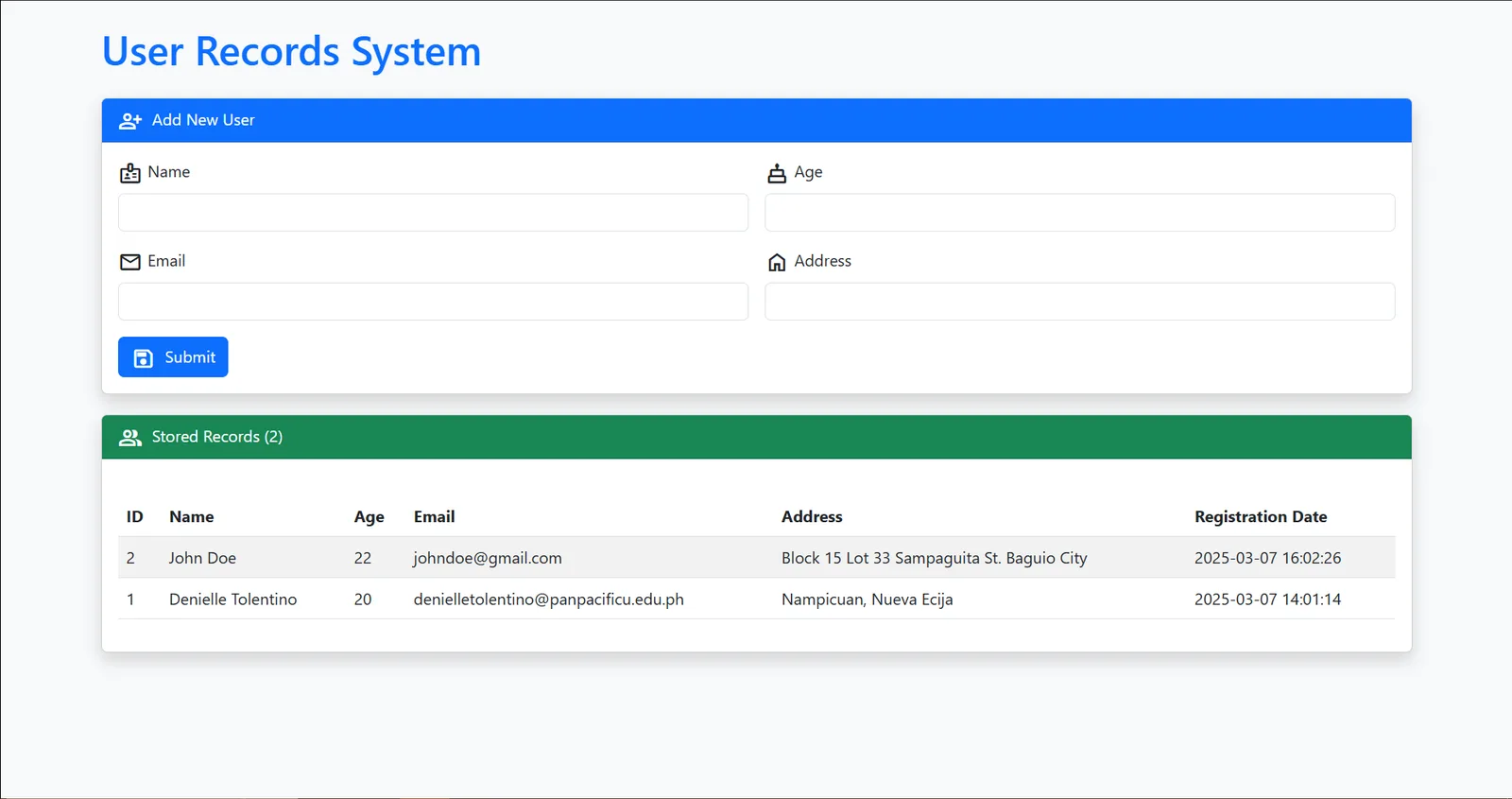1512x799 pixels.
Task: Click the house icon beside Address
Action: (x=777, y=262)
